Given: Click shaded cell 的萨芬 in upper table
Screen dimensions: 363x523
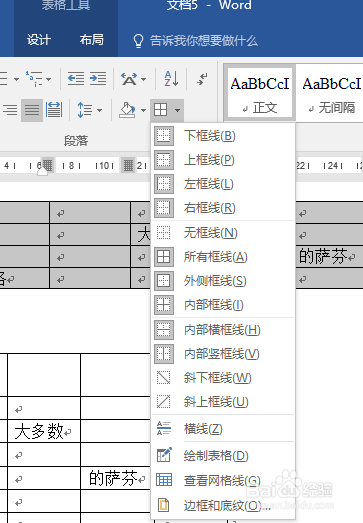Looking at the screenshot, I should (328, 256).
